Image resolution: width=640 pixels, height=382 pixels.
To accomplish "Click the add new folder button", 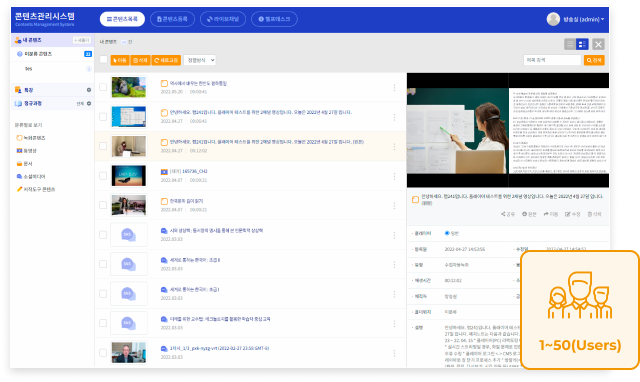I will pyautogui.click(x=82, y=40).
